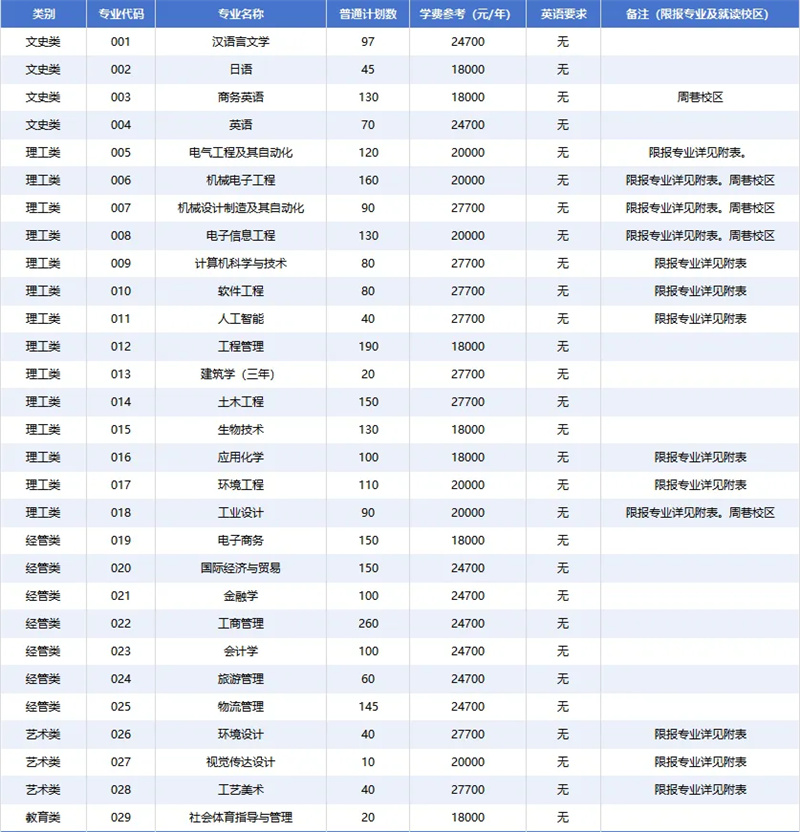
Task: Select 会计学 cell
Action: coord(241,651)
